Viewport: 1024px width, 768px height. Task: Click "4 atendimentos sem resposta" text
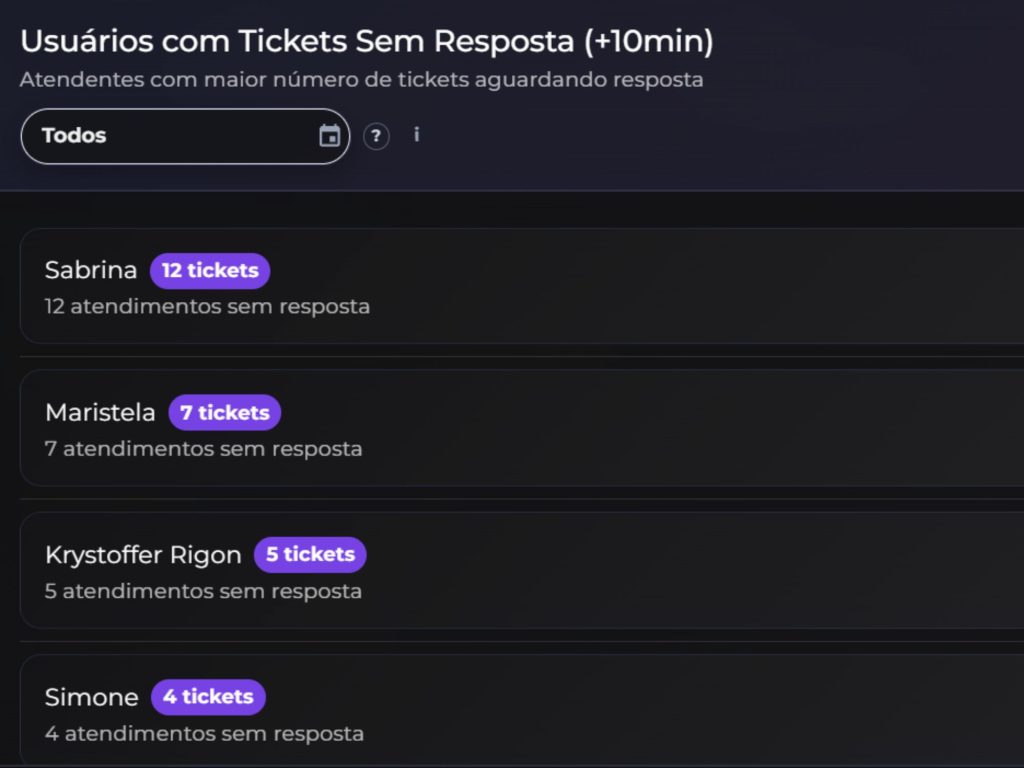[204, 734]
